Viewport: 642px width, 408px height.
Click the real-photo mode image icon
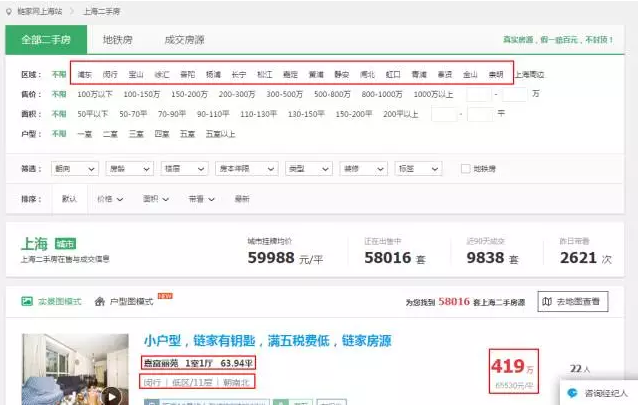pos(27,301)
